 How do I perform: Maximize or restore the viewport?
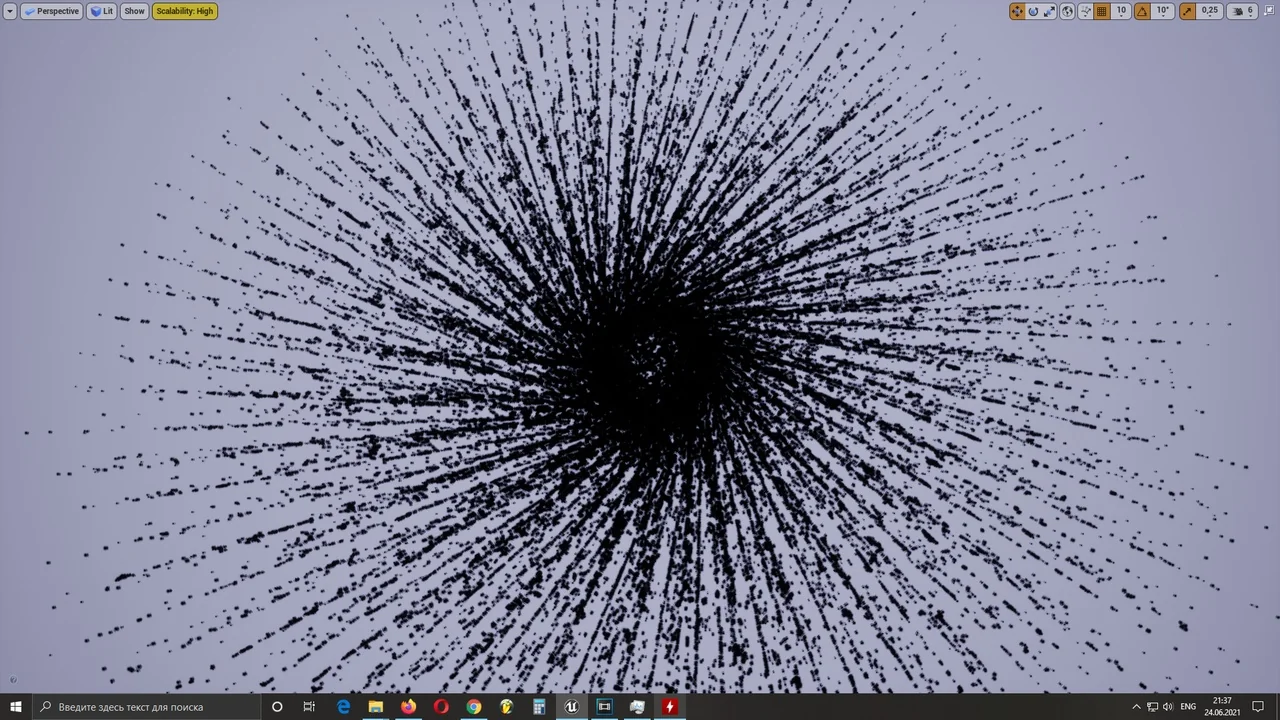(1270, 11)
